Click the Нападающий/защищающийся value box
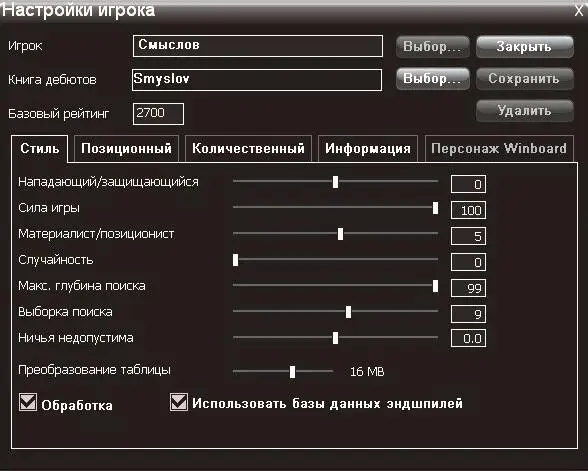Screen dimensions: 588x471 pos(468,184)
